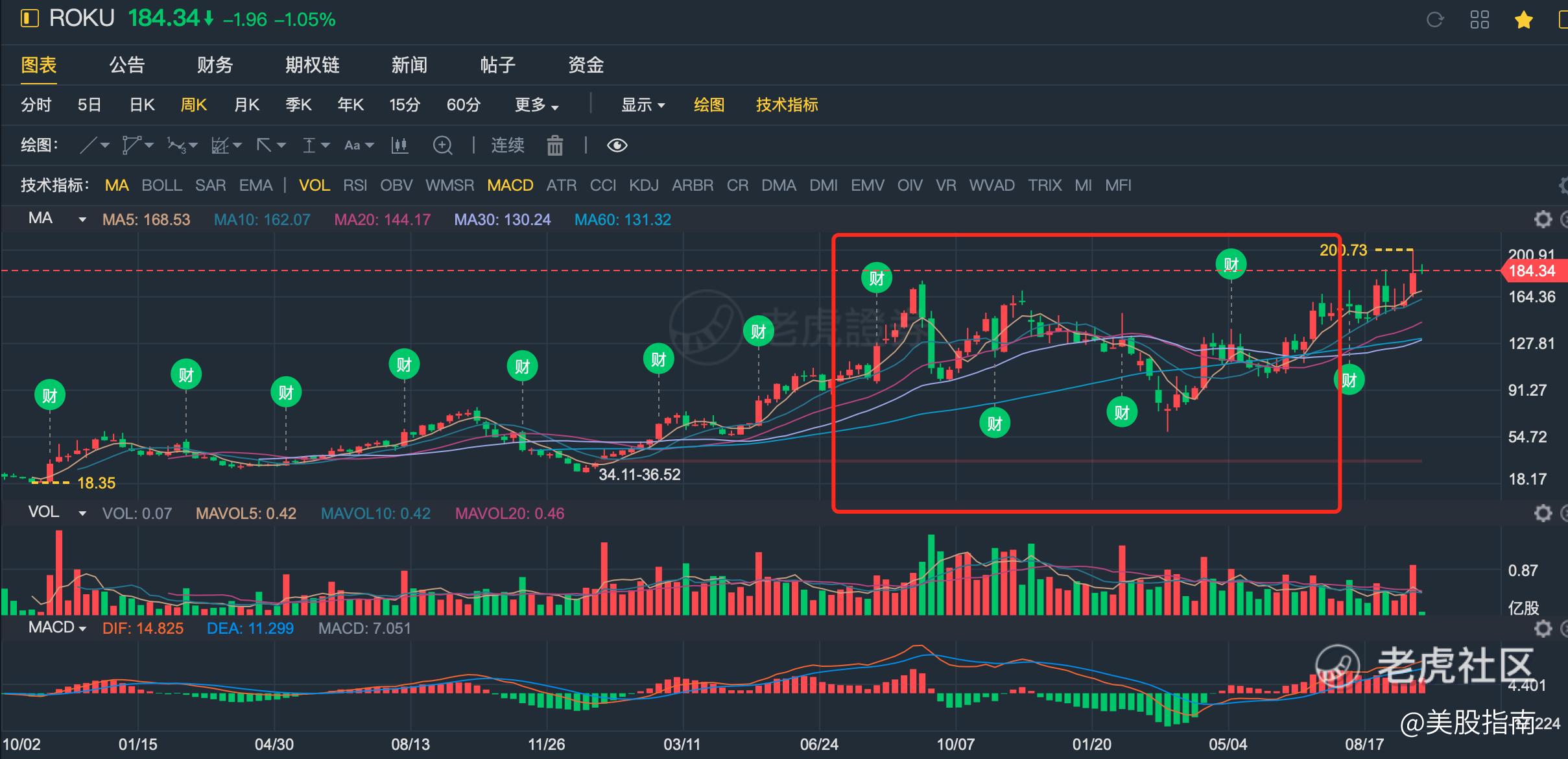Viewport: 1568px width, 759px height.
Task: Expand the 更多 timeframe dropdown
Action: 536,105
